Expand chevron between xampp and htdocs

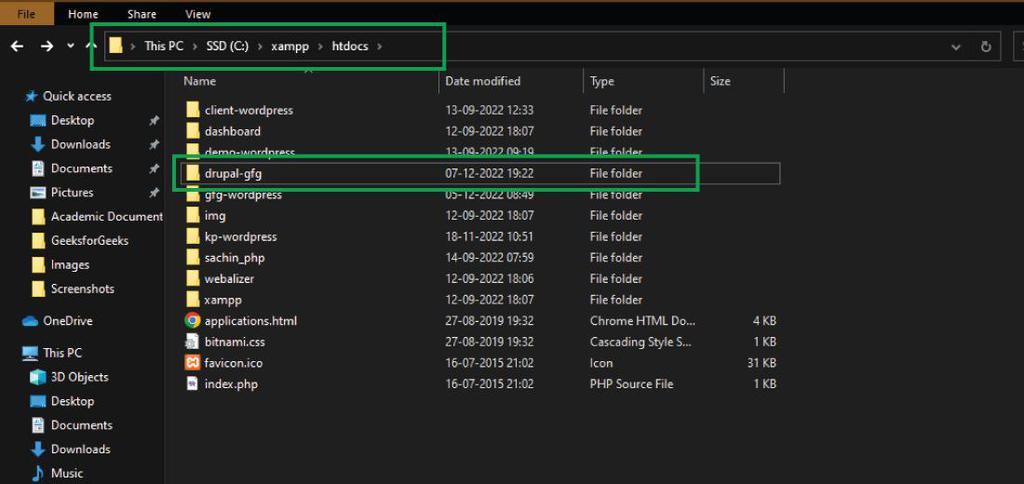click(320, 46)
